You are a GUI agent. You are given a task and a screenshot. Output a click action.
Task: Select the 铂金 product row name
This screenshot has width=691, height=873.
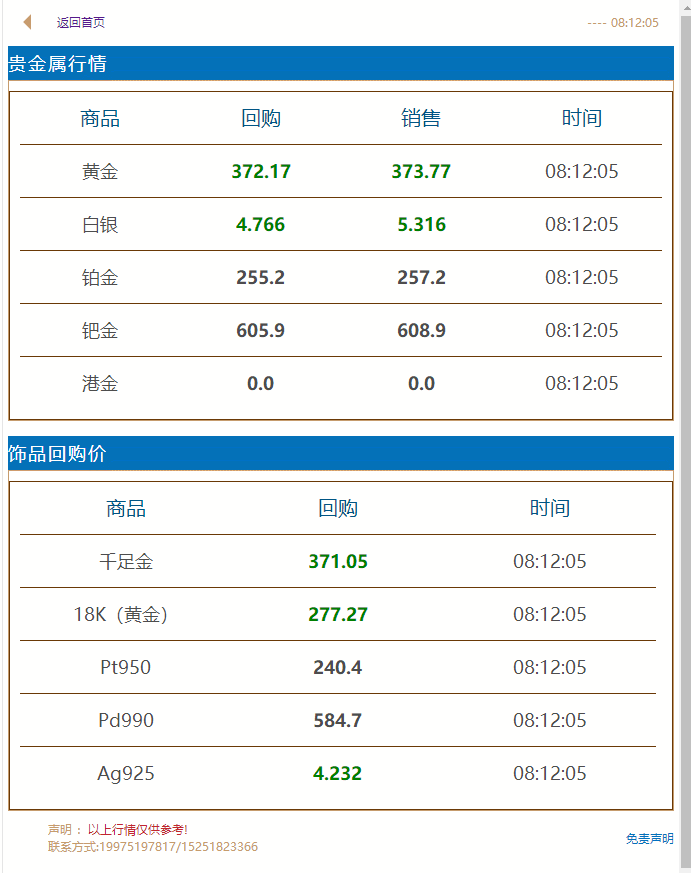[100, 278]
